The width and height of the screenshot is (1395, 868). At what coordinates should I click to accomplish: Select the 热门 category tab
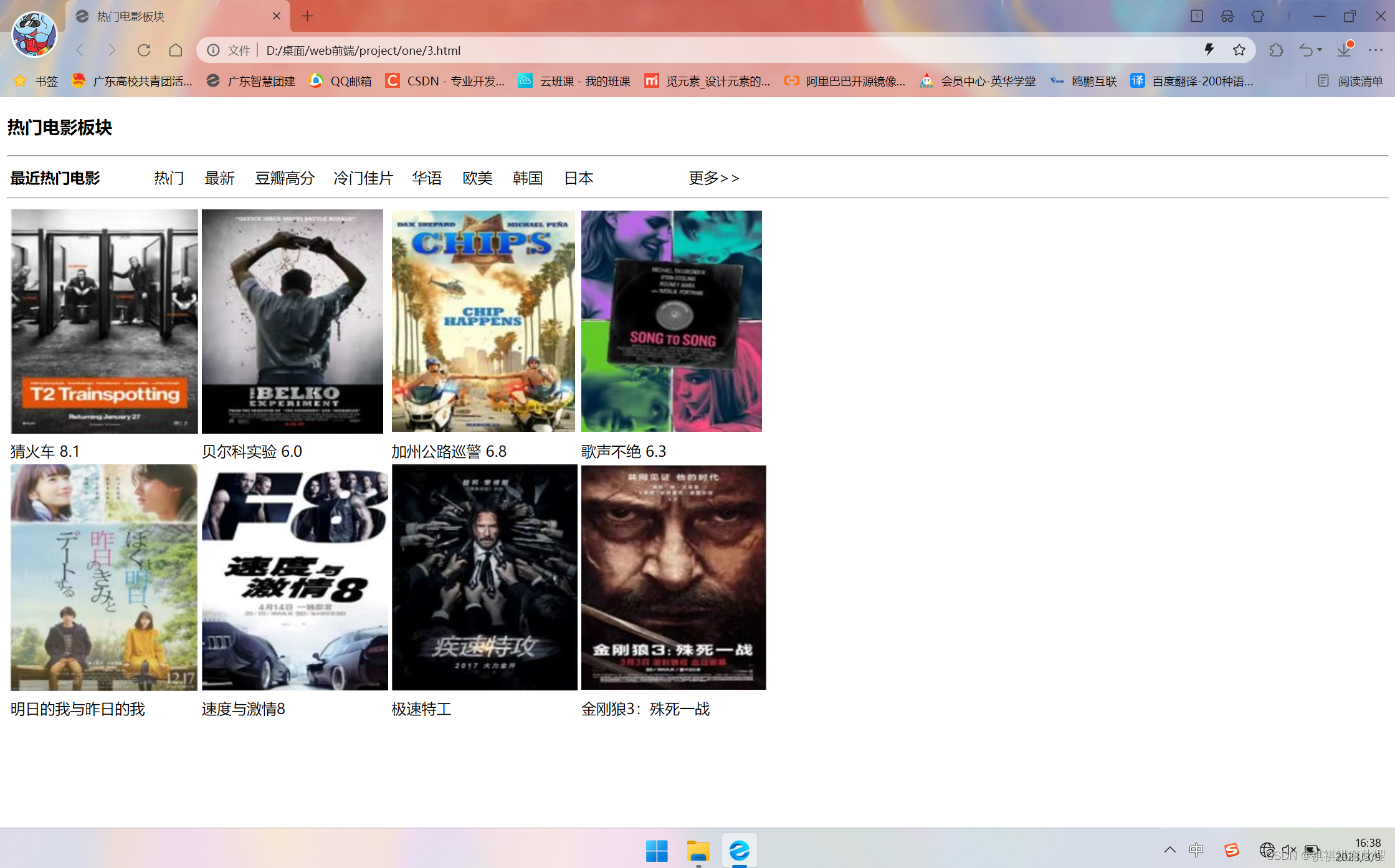coord(169,178)
